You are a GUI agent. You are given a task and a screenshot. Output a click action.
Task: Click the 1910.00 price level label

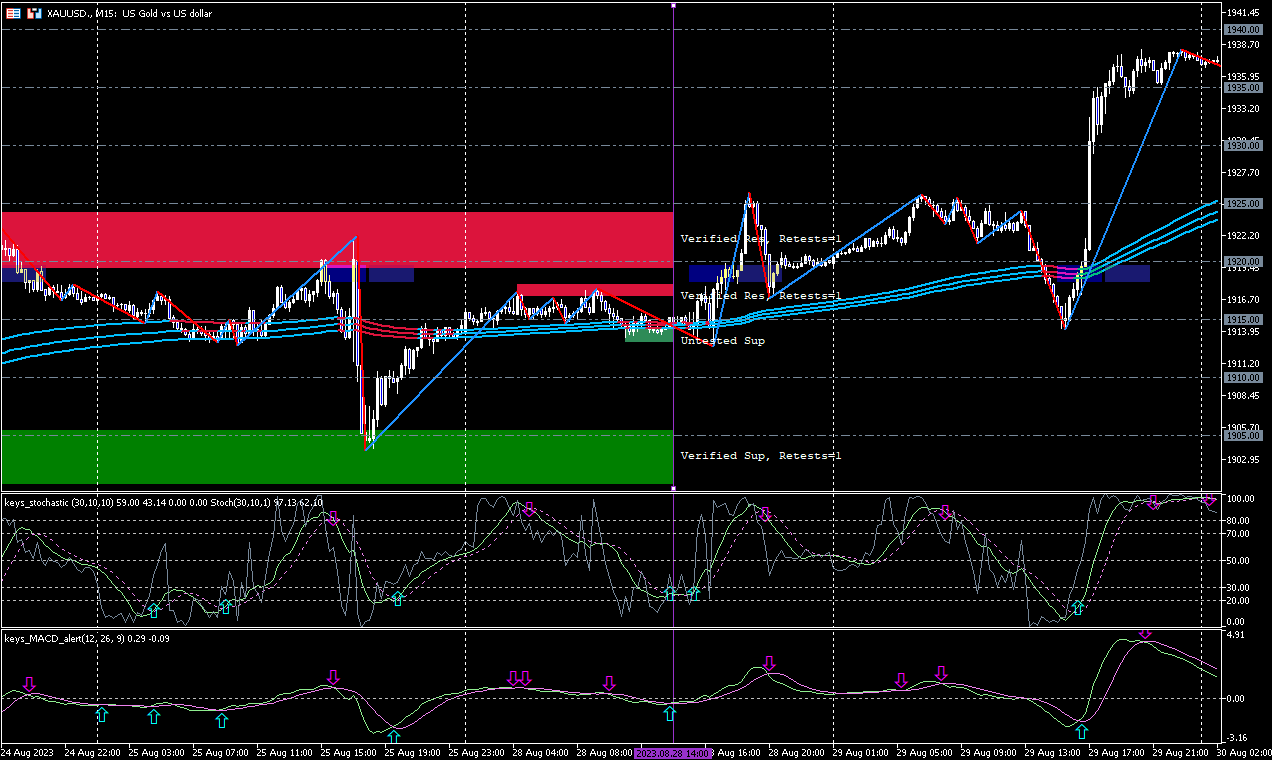[x=1244, y=378]
